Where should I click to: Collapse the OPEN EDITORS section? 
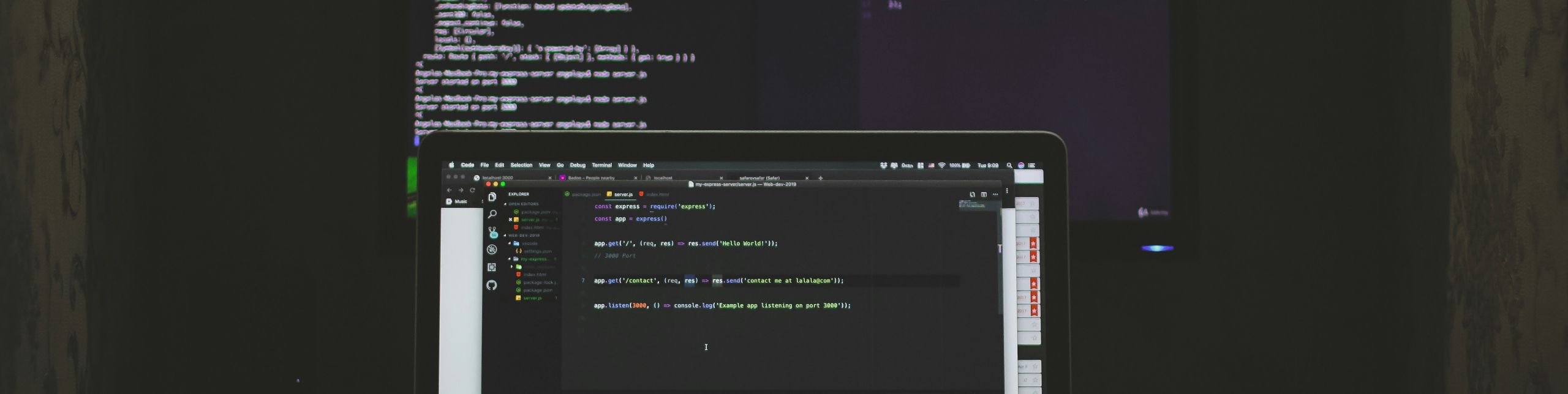505,204
